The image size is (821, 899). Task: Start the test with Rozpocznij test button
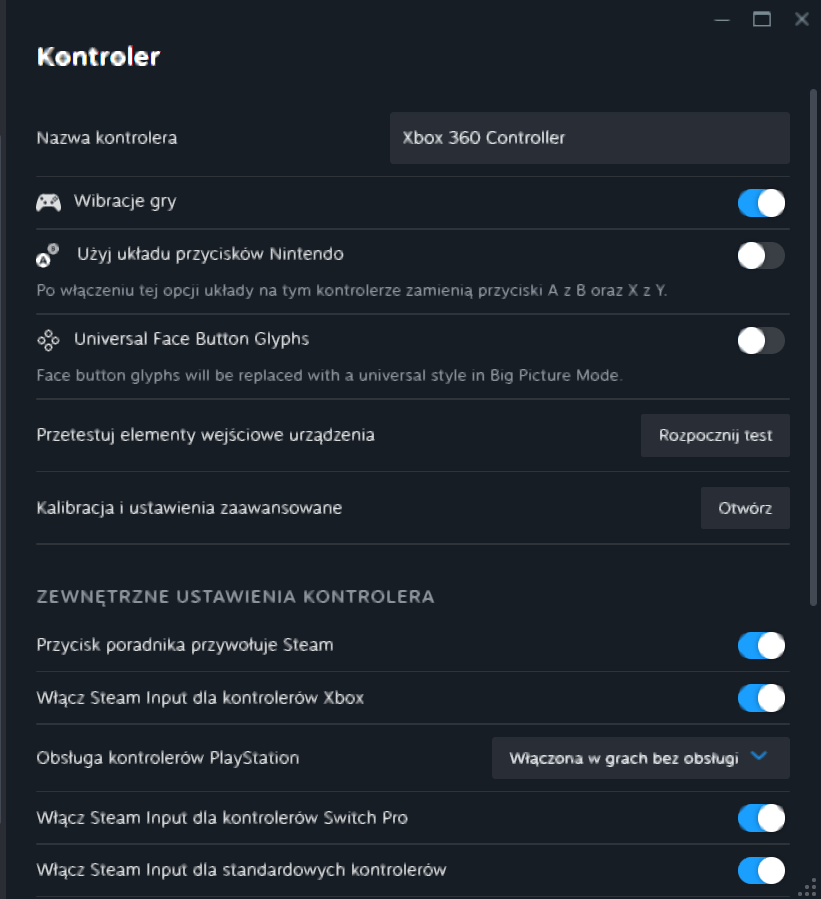point(715,435)
